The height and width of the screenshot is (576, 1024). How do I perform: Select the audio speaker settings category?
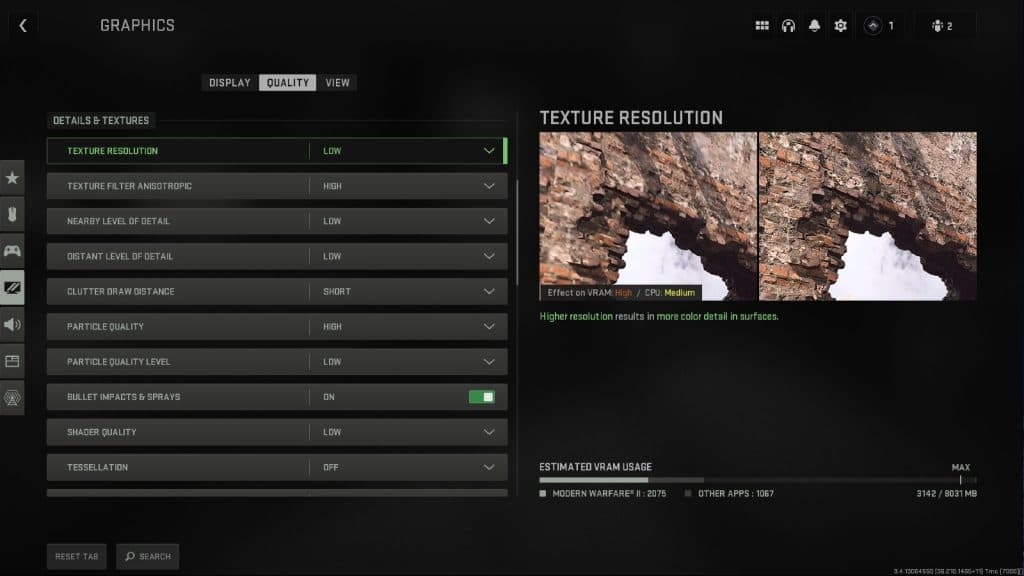pyautogui.click(x=12, y=324)
